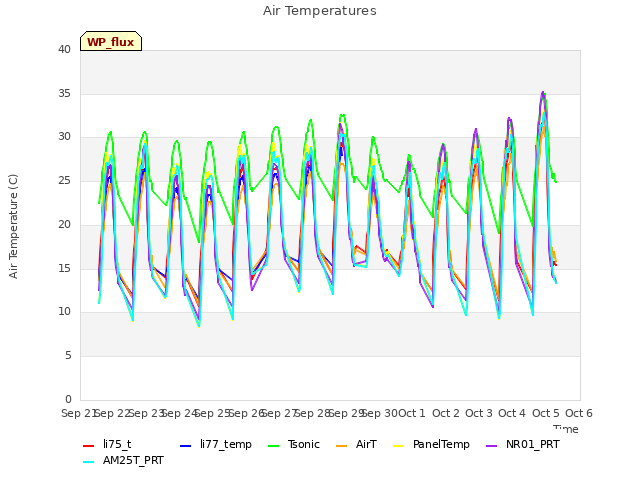Click the 30 y-axis tick label
The height and width of the screenshot is (480, 640).
(x=64, y=136)
